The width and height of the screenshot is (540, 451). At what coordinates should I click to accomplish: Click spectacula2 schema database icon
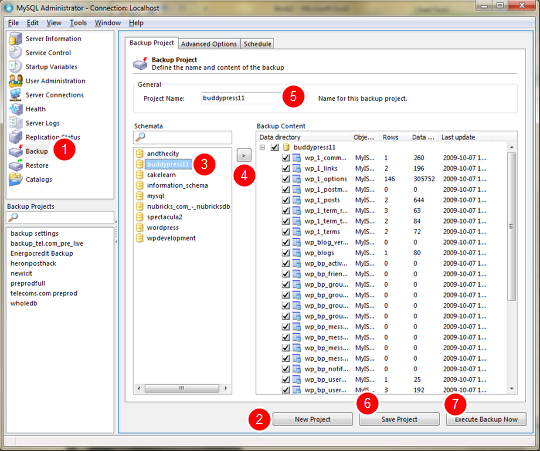pyautogui.click(x=139, y=217)
